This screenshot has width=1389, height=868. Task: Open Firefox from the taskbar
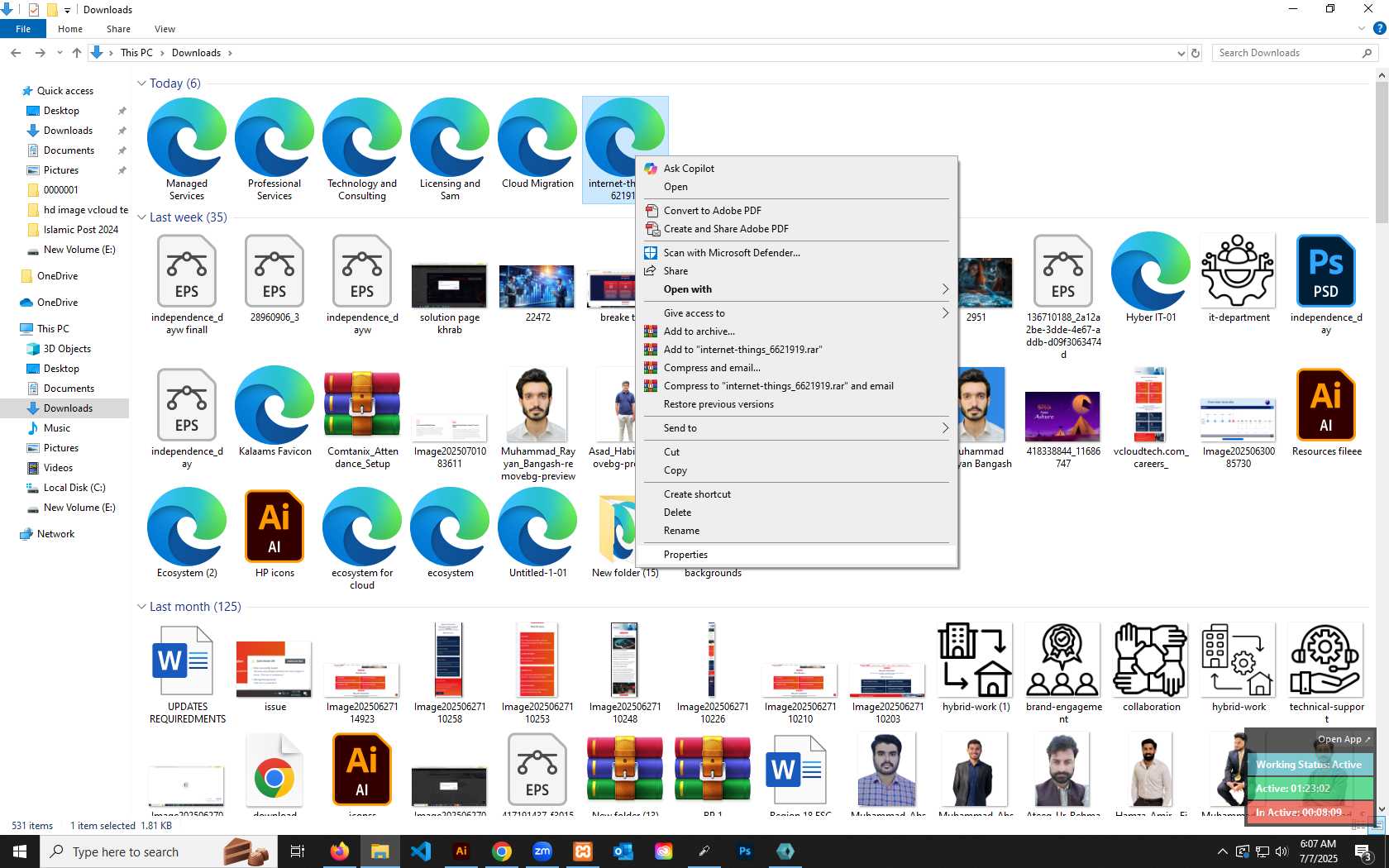[x=339, y=851]
